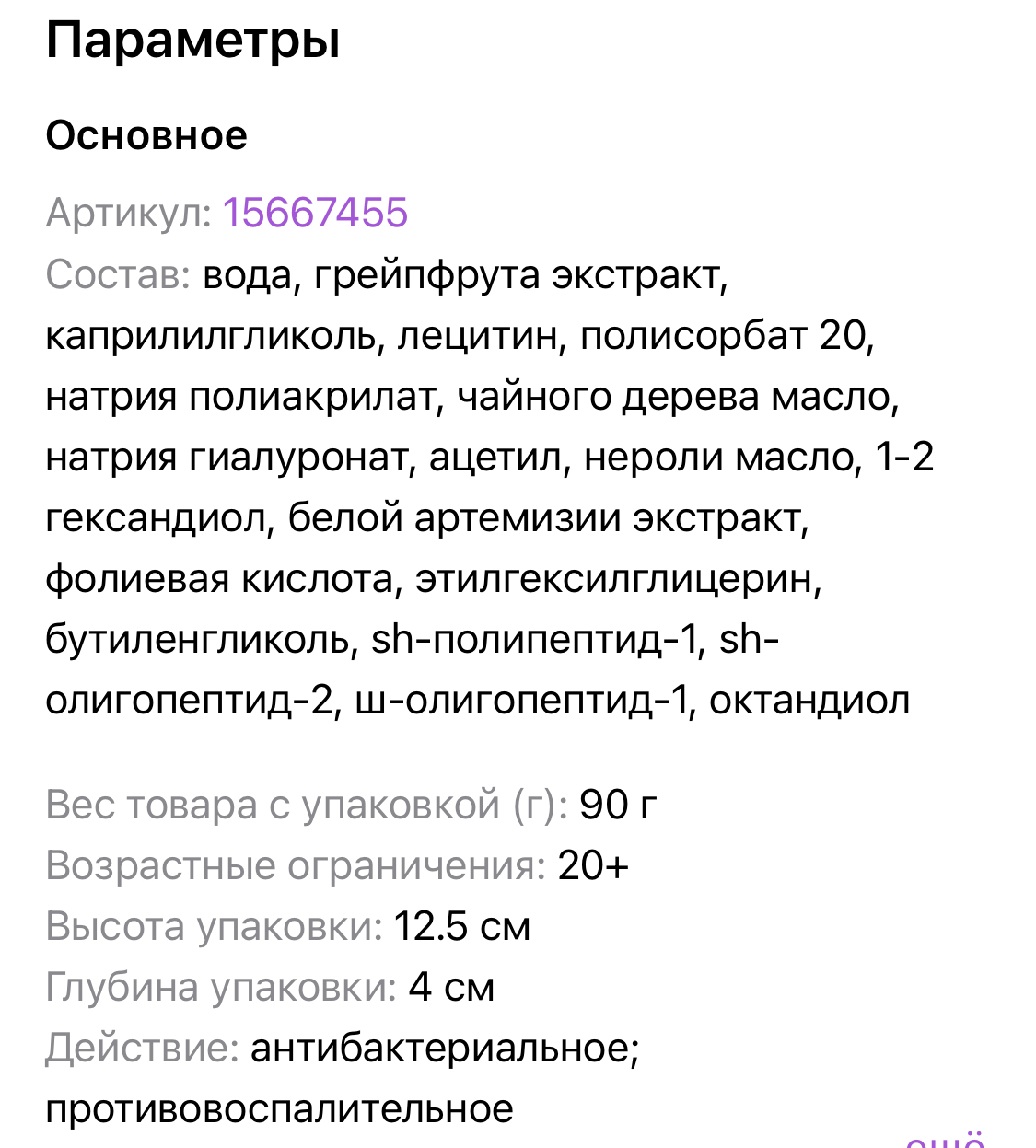This screenshot has height=1148, width=1036.
Task: Click the 'Артикул:' label
Action: point(129,213)
